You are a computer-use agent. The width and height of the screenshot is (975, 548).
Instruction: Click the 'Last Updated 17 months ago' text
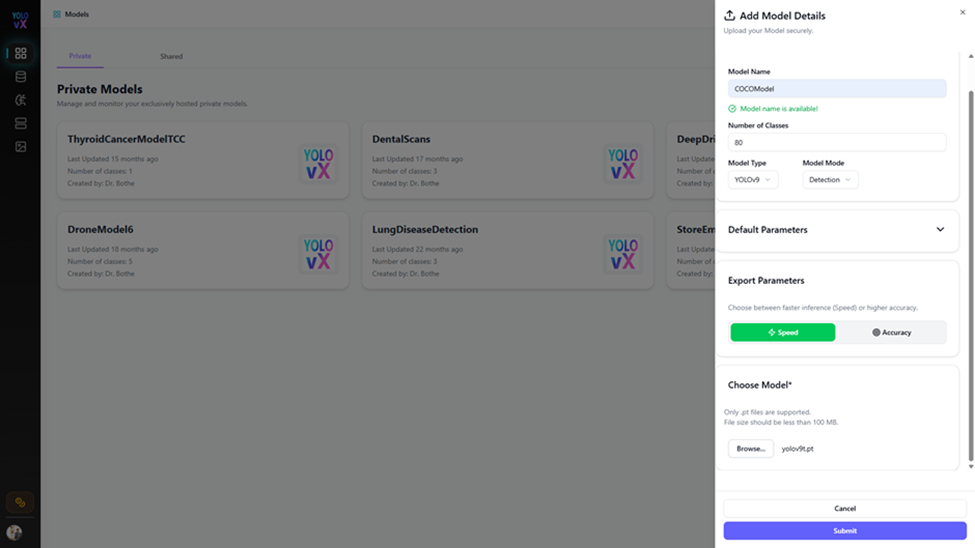(417, 159)
